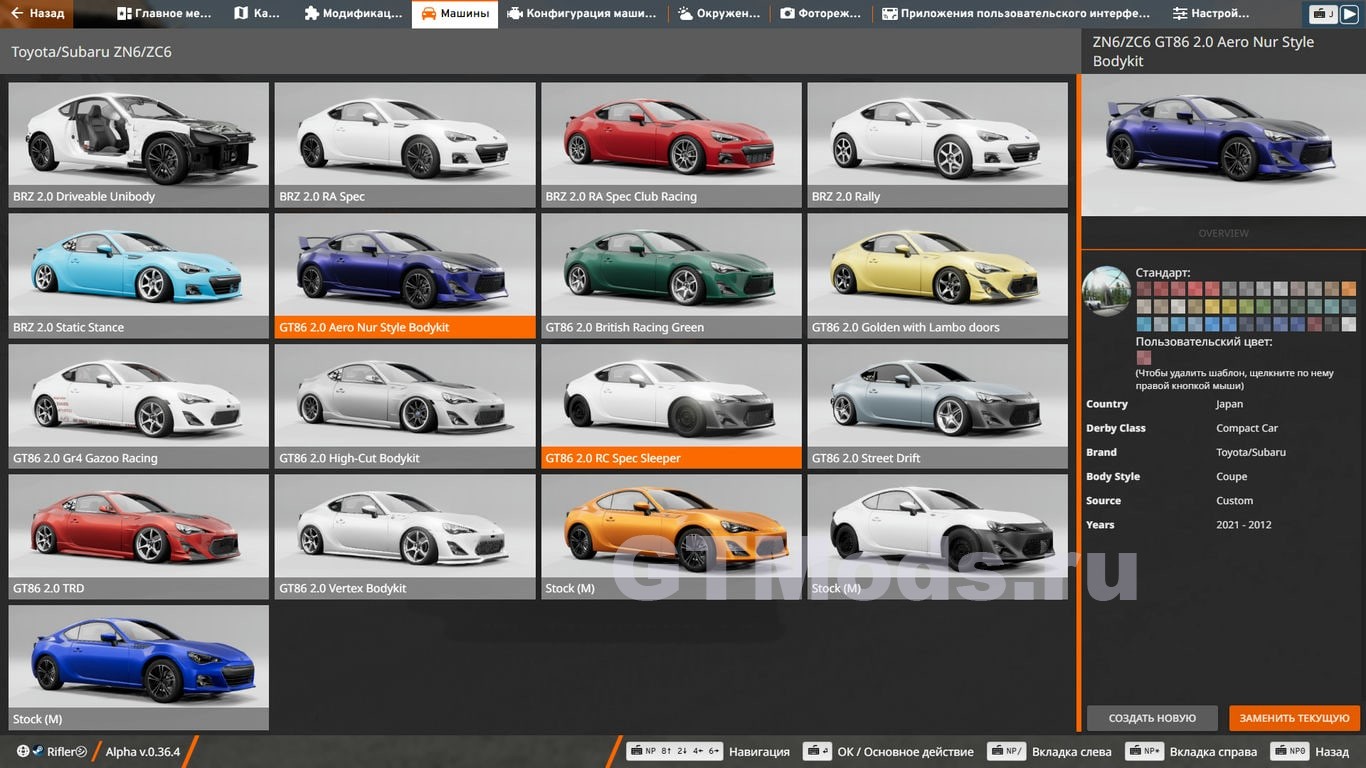Select the GT86 2.0 TRD car
The image size is (1366, 768).
click(x=139, y=537)
